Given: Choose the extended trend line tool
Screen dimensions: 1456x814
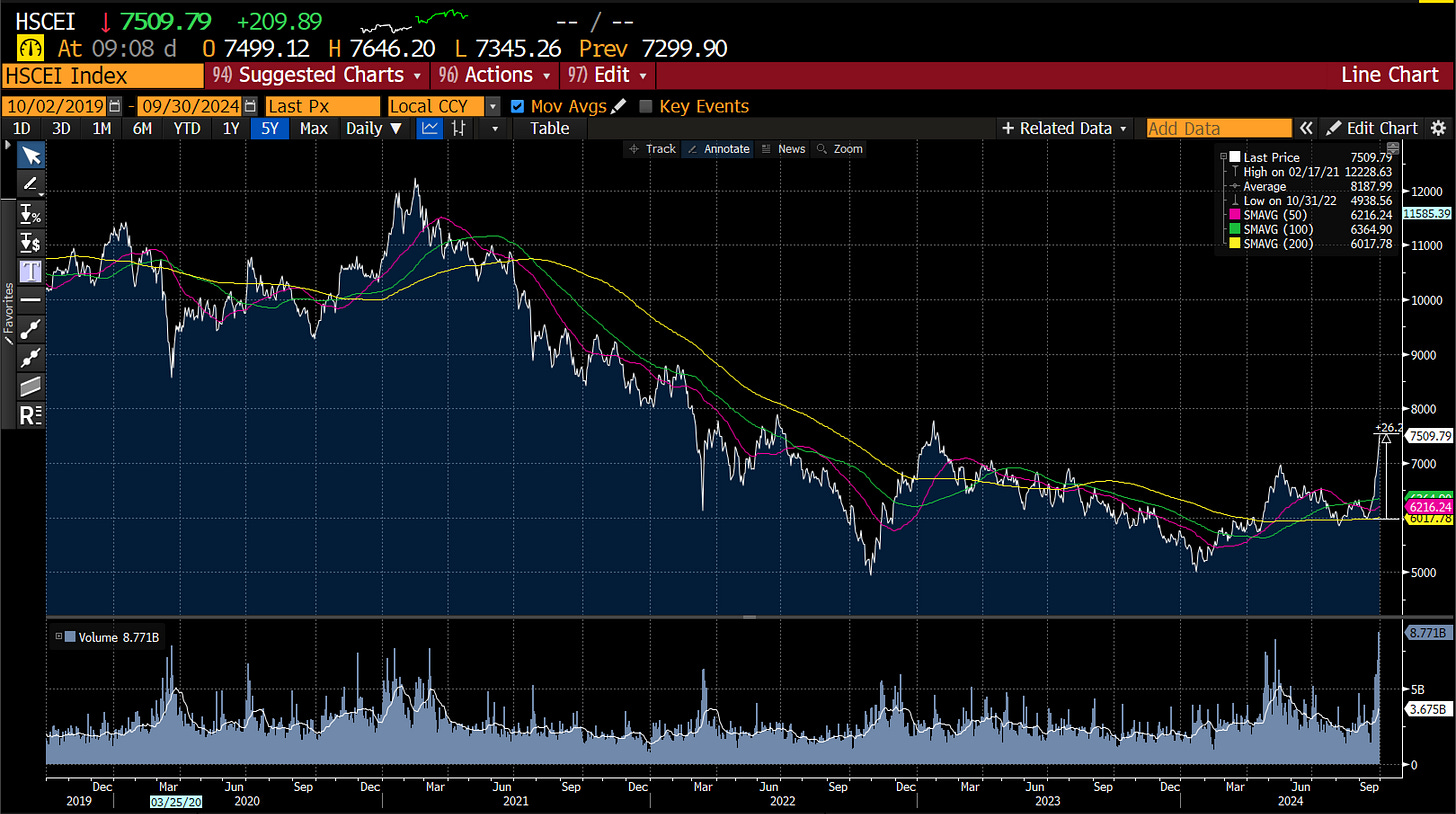Looking at the screenshot, I should (x=31, y=357).
